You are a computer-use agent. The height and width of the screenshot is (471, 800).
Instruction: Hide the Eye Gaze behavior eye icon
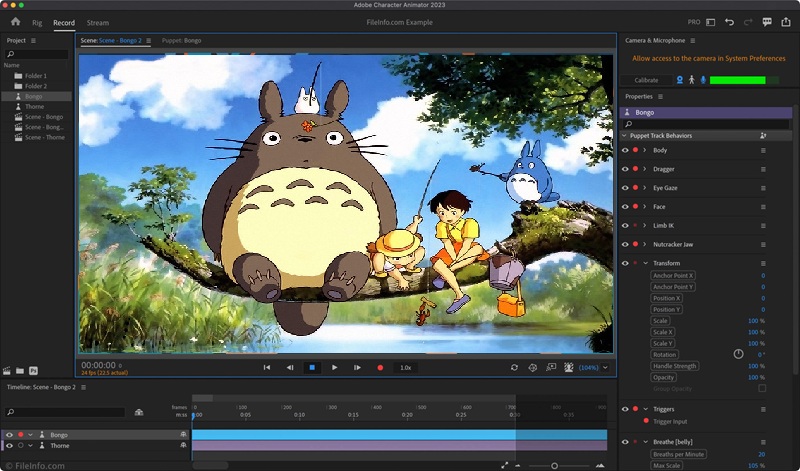click(625, 188)
